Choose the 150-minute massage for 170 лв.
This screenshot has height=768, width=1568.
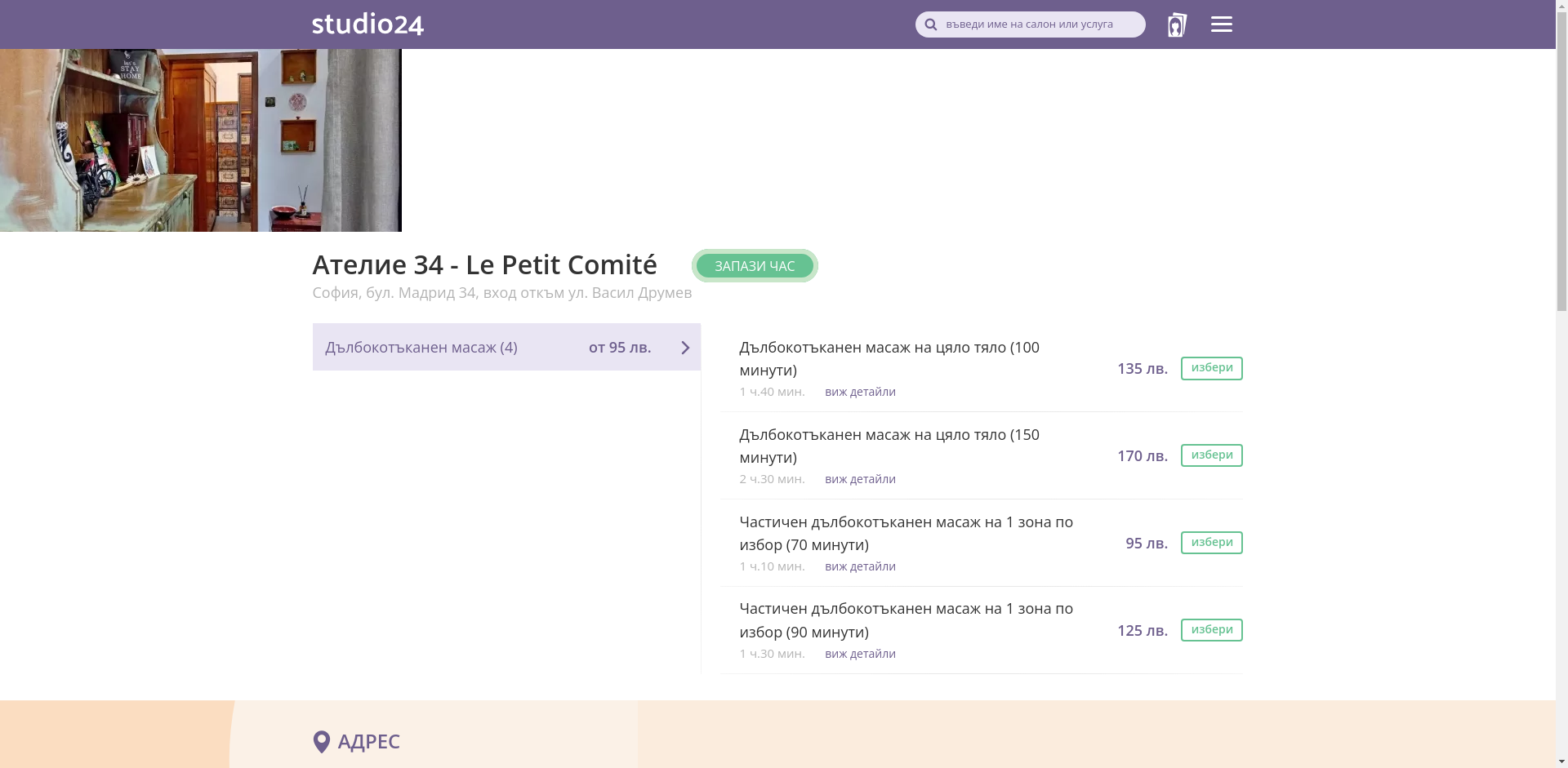pyautogui.click(x=1211, y=455)
